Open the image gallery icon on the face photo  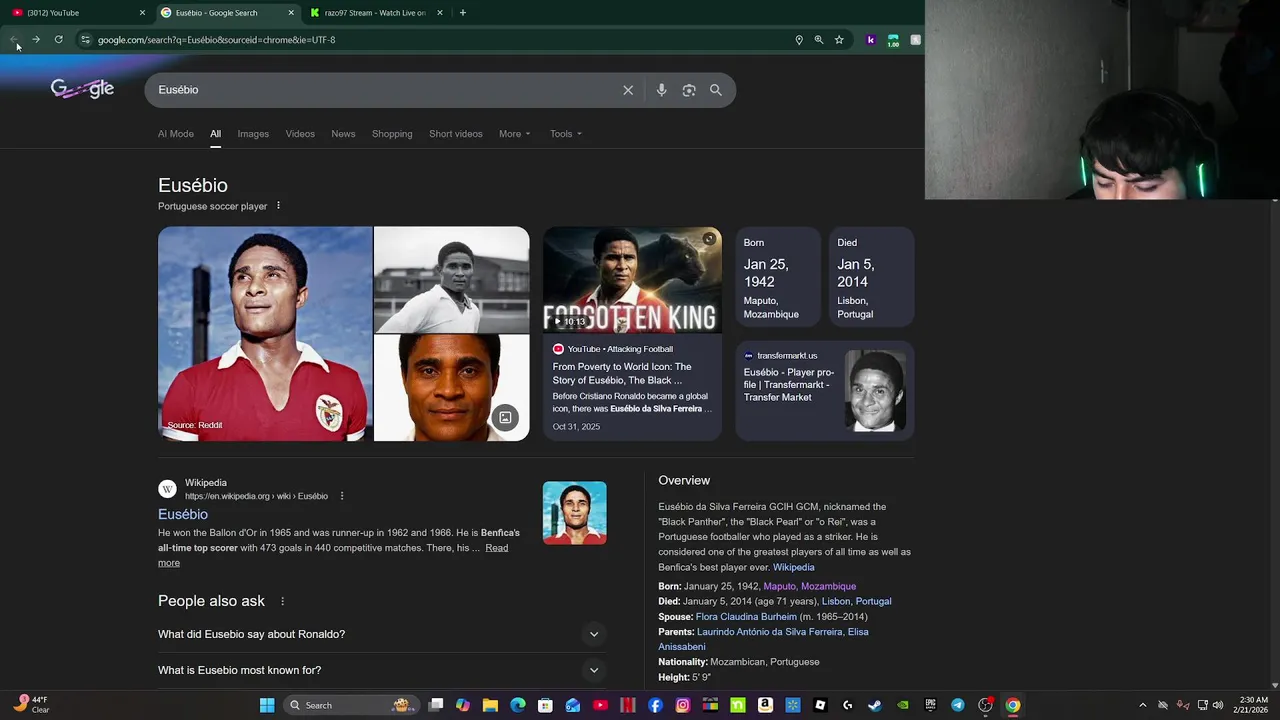505,418
